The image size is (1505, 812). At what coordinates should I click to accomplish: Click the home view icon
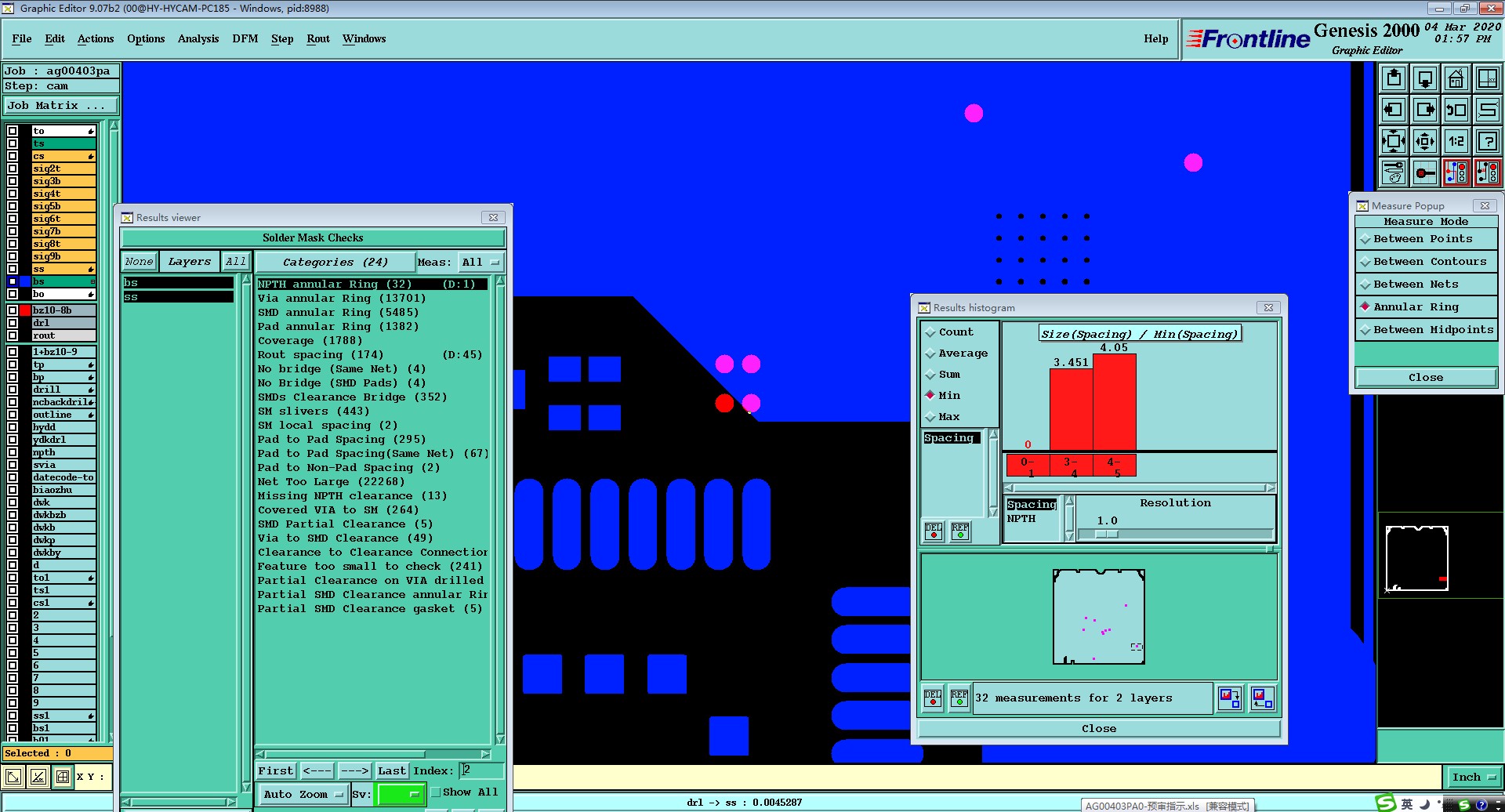pos(1456,78)
